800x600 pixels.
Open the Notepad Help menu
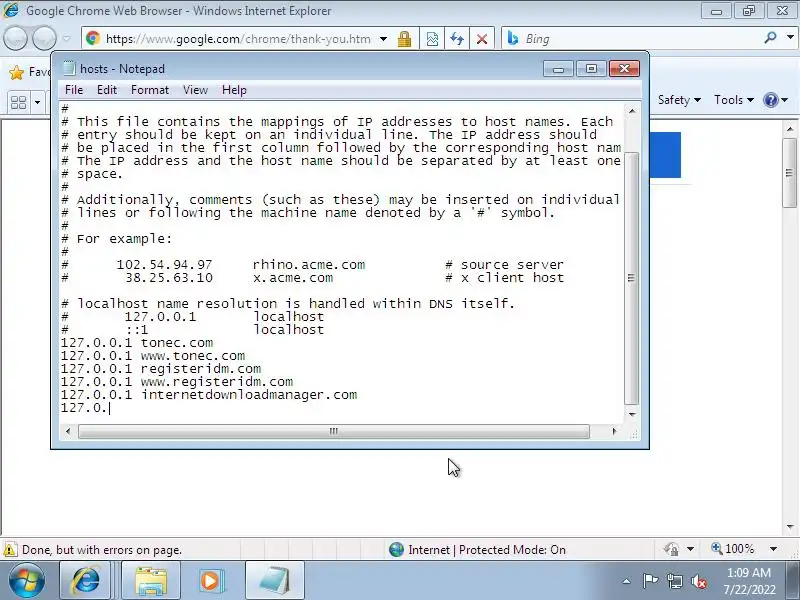tap(234, 90)
